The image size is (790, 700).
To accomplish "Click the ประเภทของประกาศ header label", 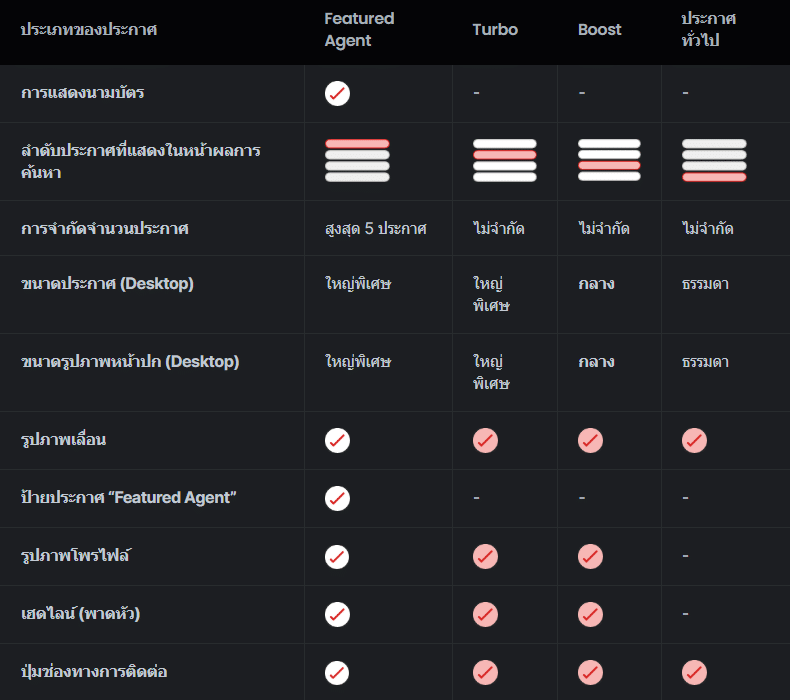I will pyautogui.click(x=89, y=30).
